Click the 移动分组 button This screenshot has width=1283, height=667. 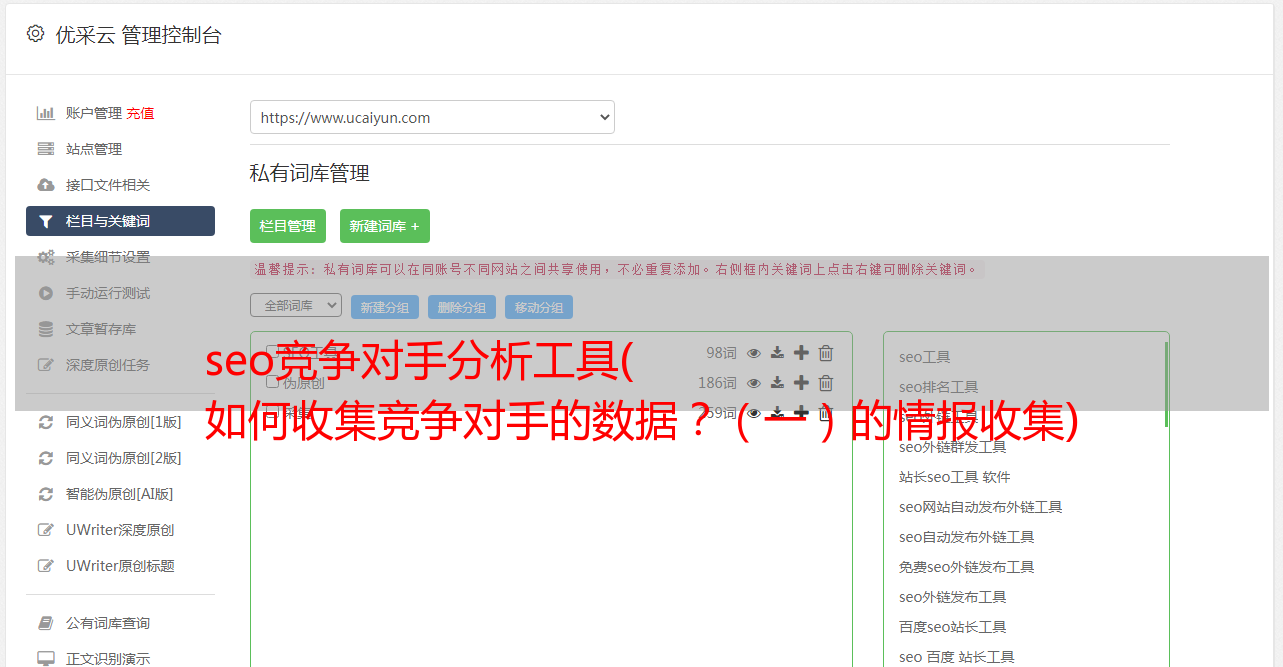tap(539, 307)
